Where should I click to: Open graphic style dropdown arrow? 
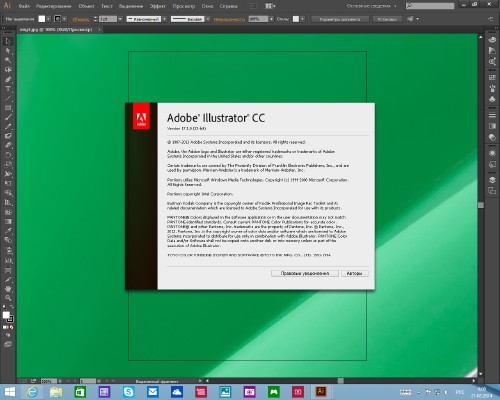tap(302, 19)
